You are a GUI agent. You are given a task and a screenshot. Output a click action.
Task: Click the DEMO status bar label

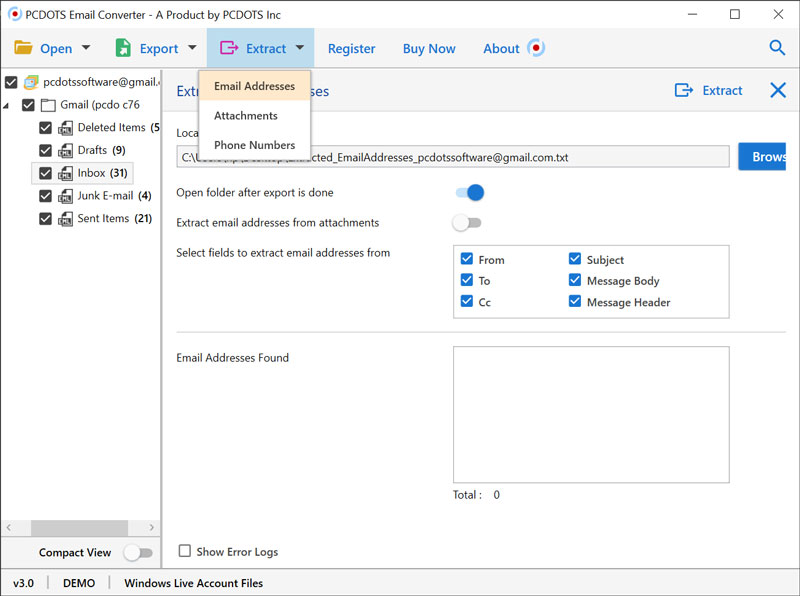point(79,583)
